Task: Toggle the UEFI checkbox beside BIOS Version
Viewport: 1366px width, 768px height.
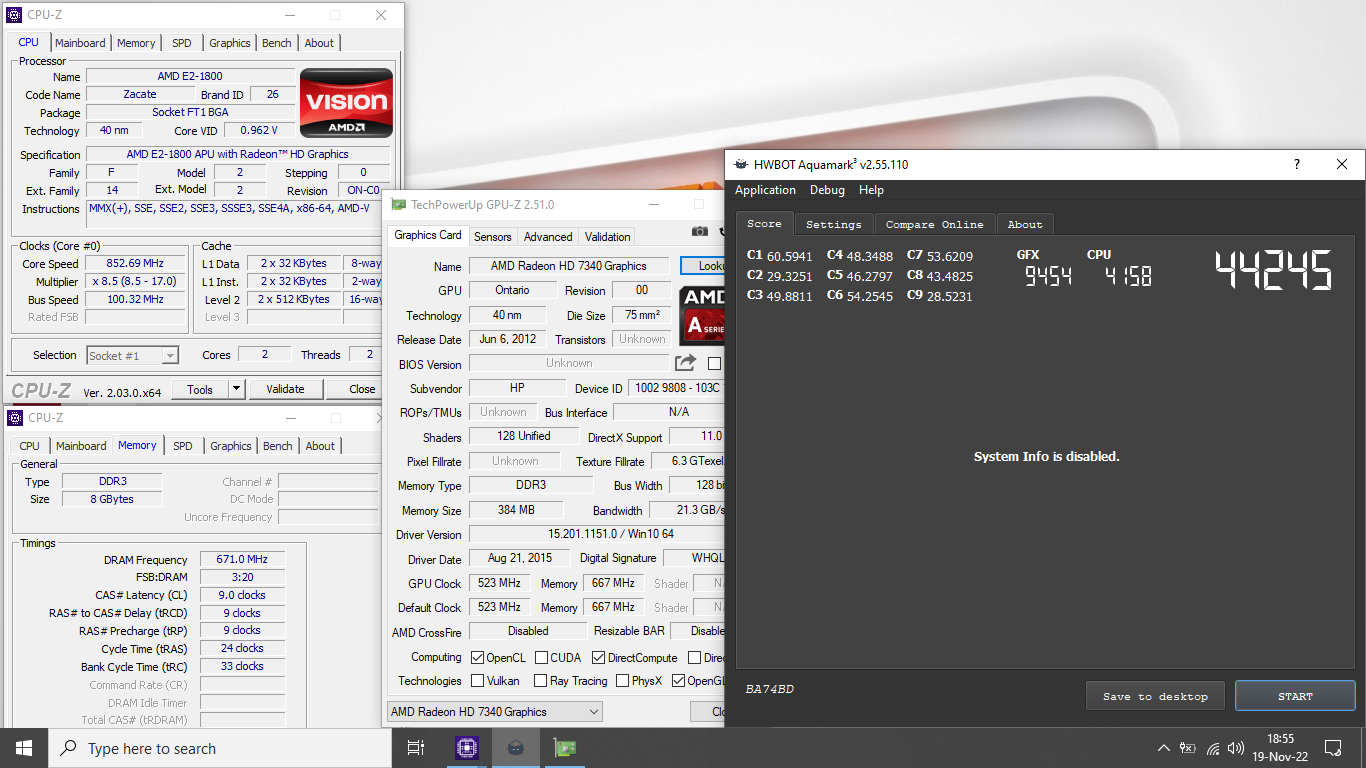Action: click(714, 364)
